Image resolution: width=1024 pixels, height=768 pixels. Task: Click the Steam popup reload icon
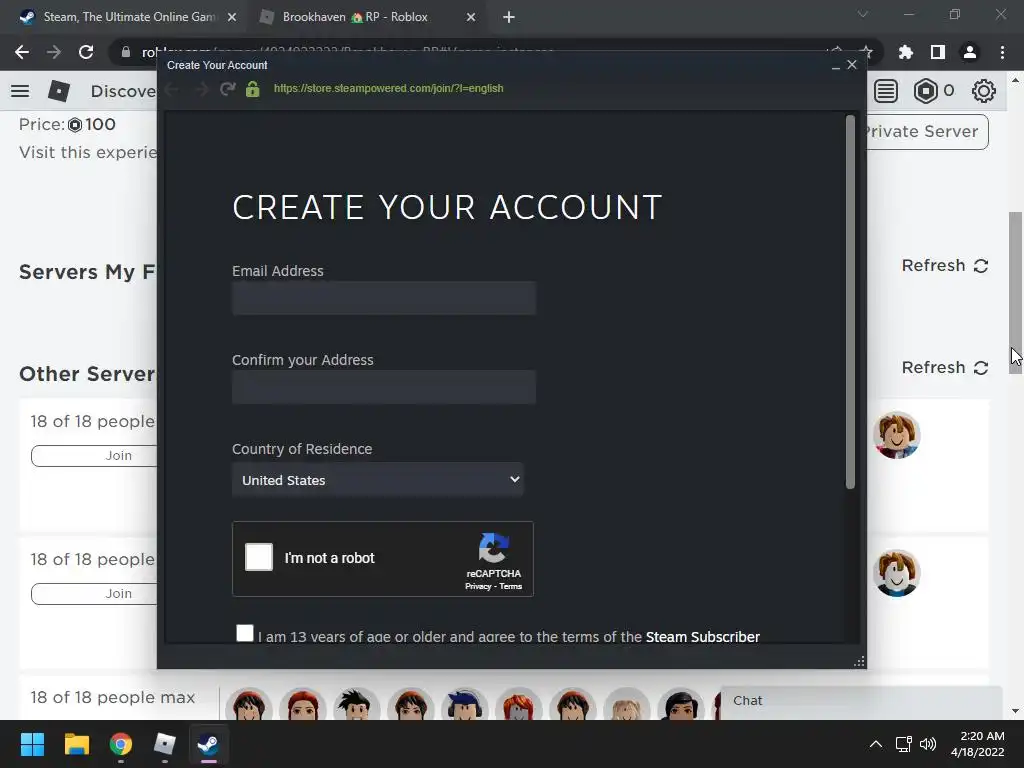point(227,89)
